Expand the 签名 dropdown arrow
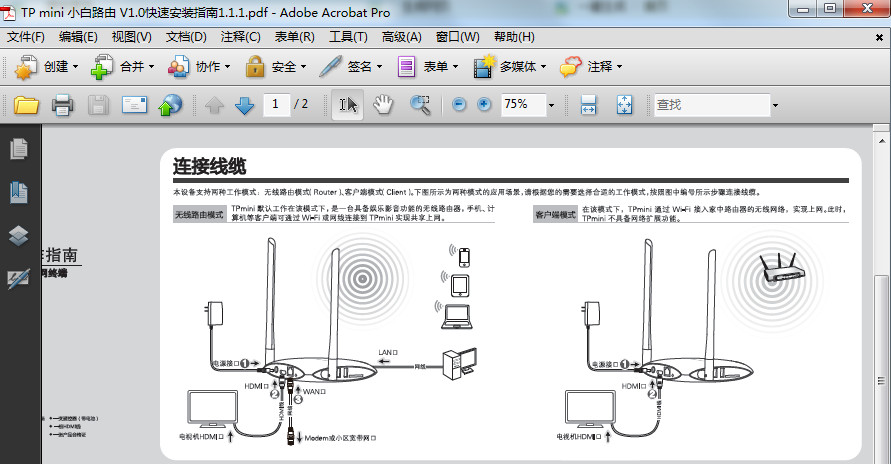Image resolution: width=891 pixels, height=464 pixels. click(380, 67)
